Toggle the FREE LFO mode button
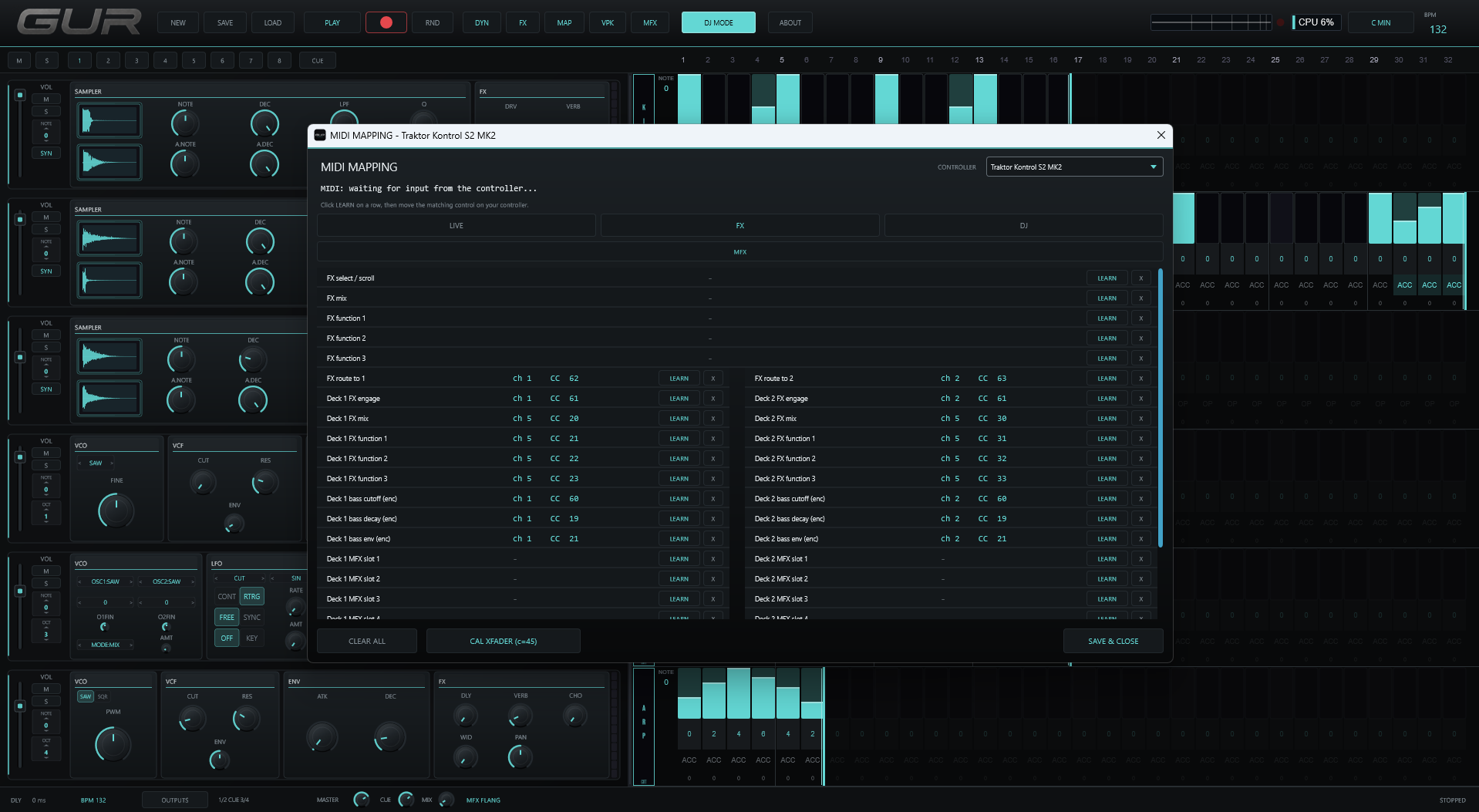Image resolution: width=1479 pixels, height=812 pixels. pos(227,618)
